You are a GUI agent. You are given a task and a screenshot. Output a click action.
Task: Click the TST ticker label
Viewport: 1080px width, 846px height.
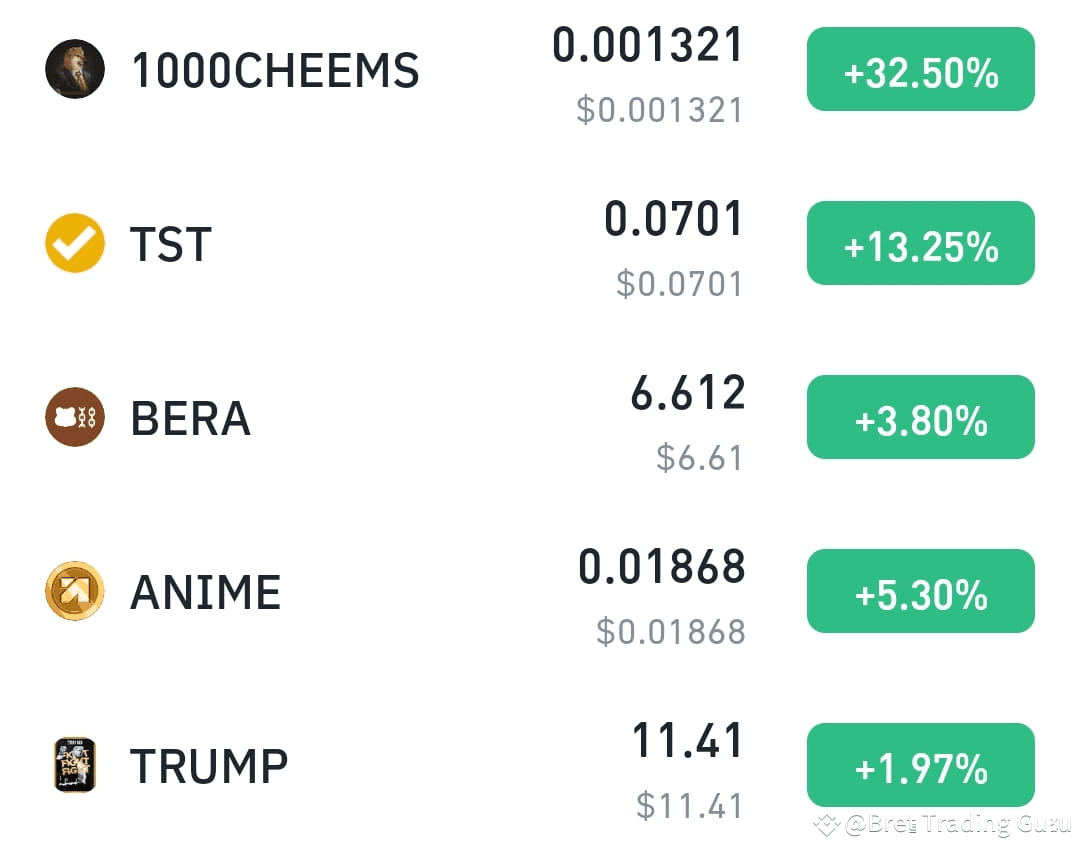pos(170,243)
